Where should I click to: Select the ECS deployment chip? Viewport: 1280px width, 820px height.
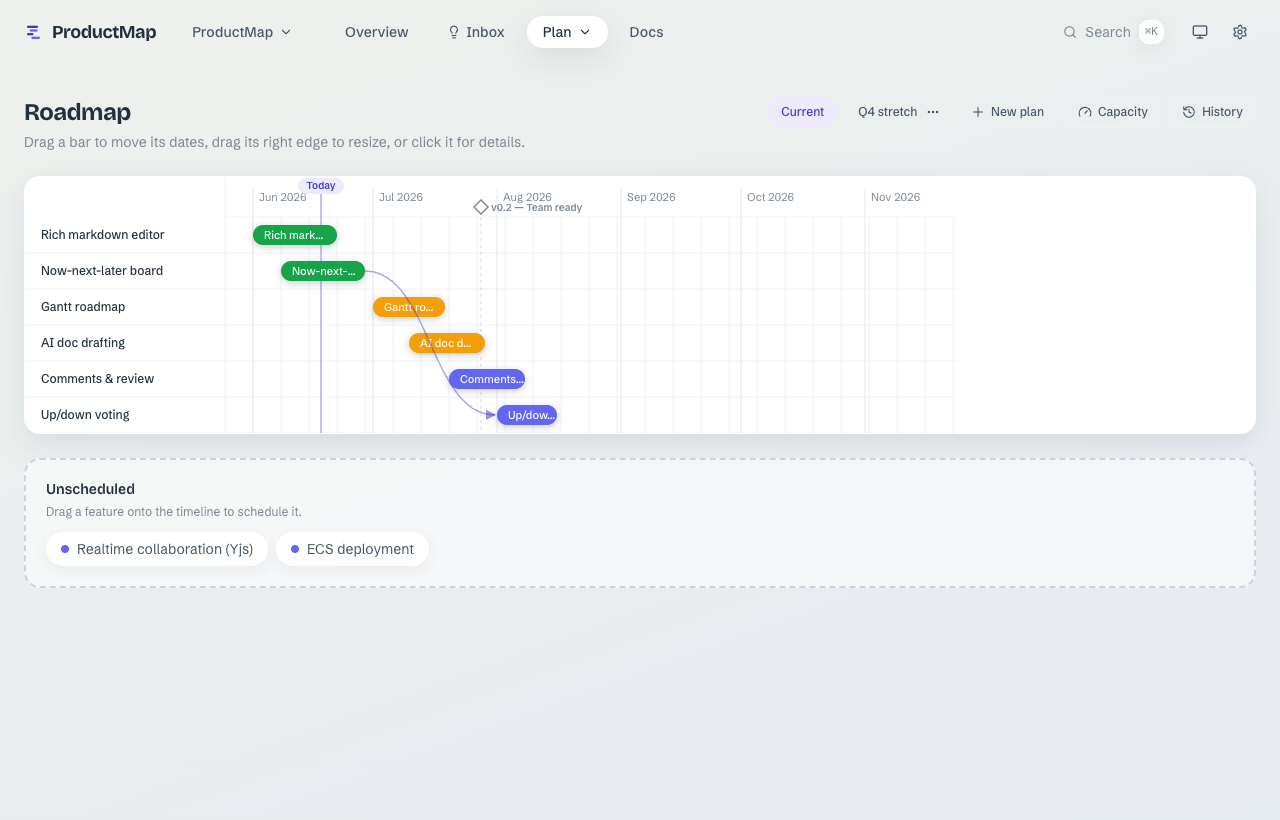click(x=352, y=549)
